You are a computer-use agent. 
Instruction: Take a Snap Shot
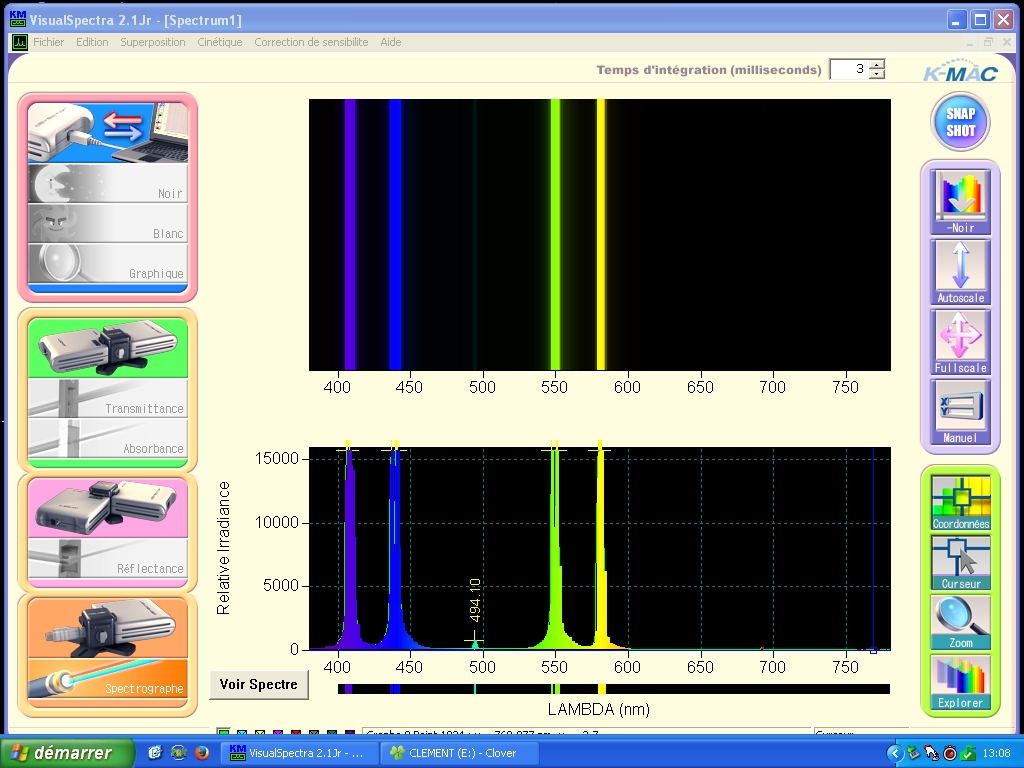pyautogui.click(x=960, y=122)
